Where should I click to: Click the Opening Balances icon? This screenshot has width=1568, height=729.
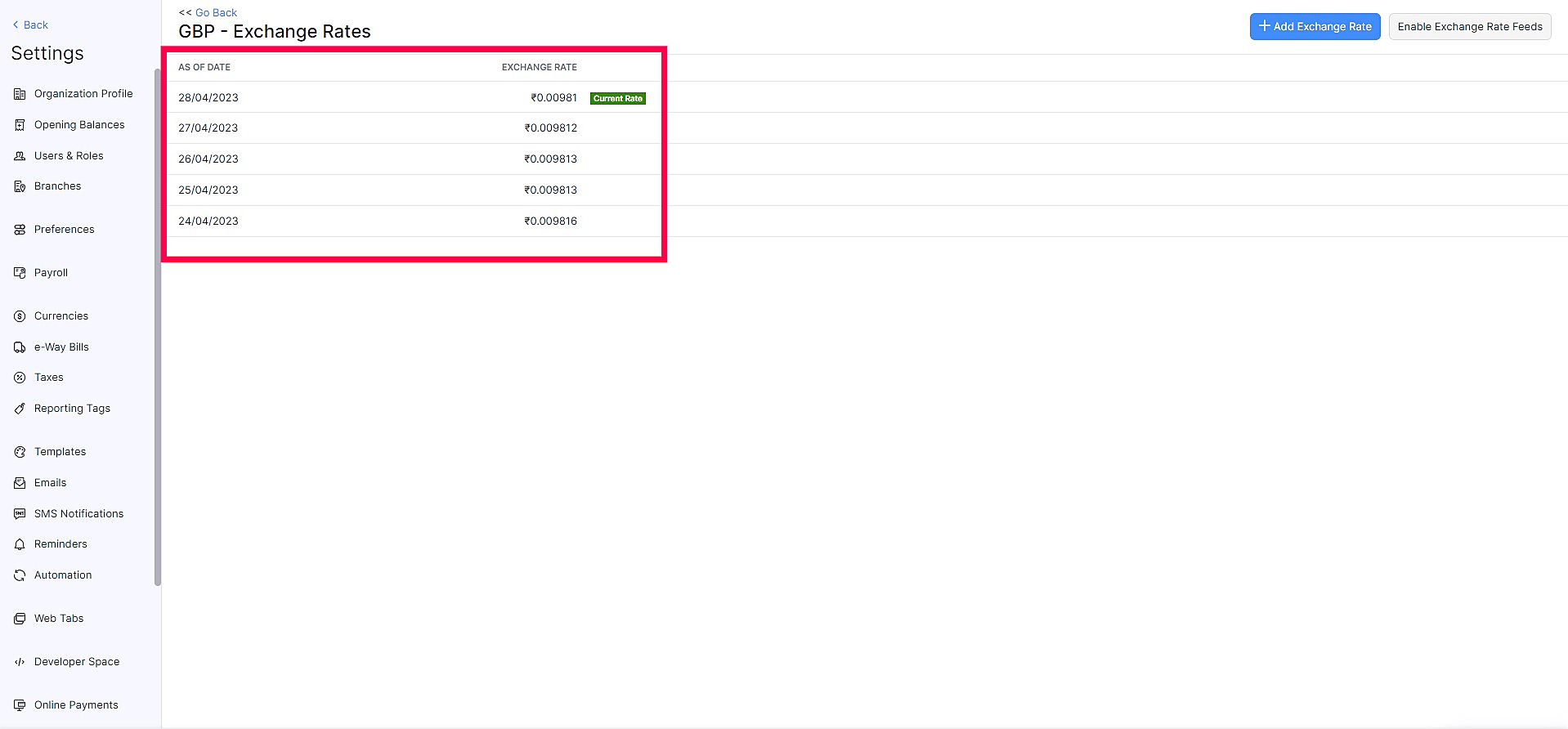click(x=20, y=125)
